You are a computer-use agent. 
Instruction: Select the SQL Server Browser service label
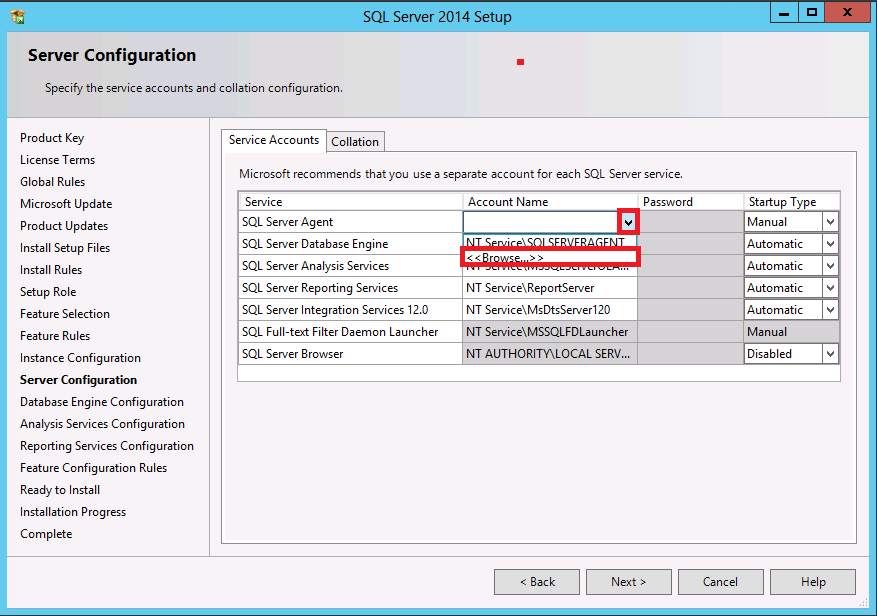click(x=293, y=354)
